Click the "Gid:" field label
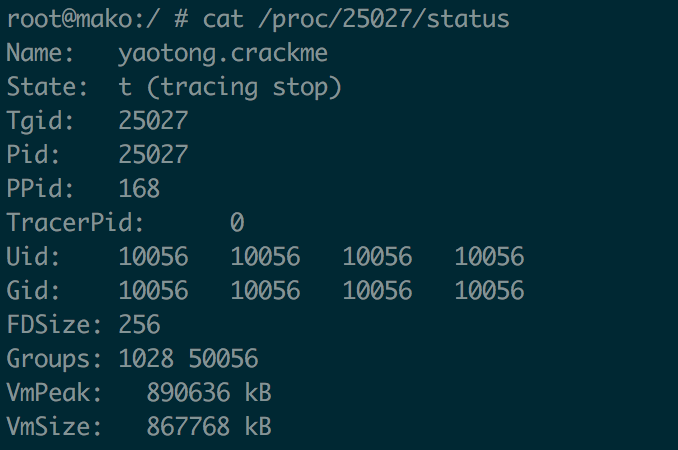This screenshot has width=678, height=450. point(33,291)
